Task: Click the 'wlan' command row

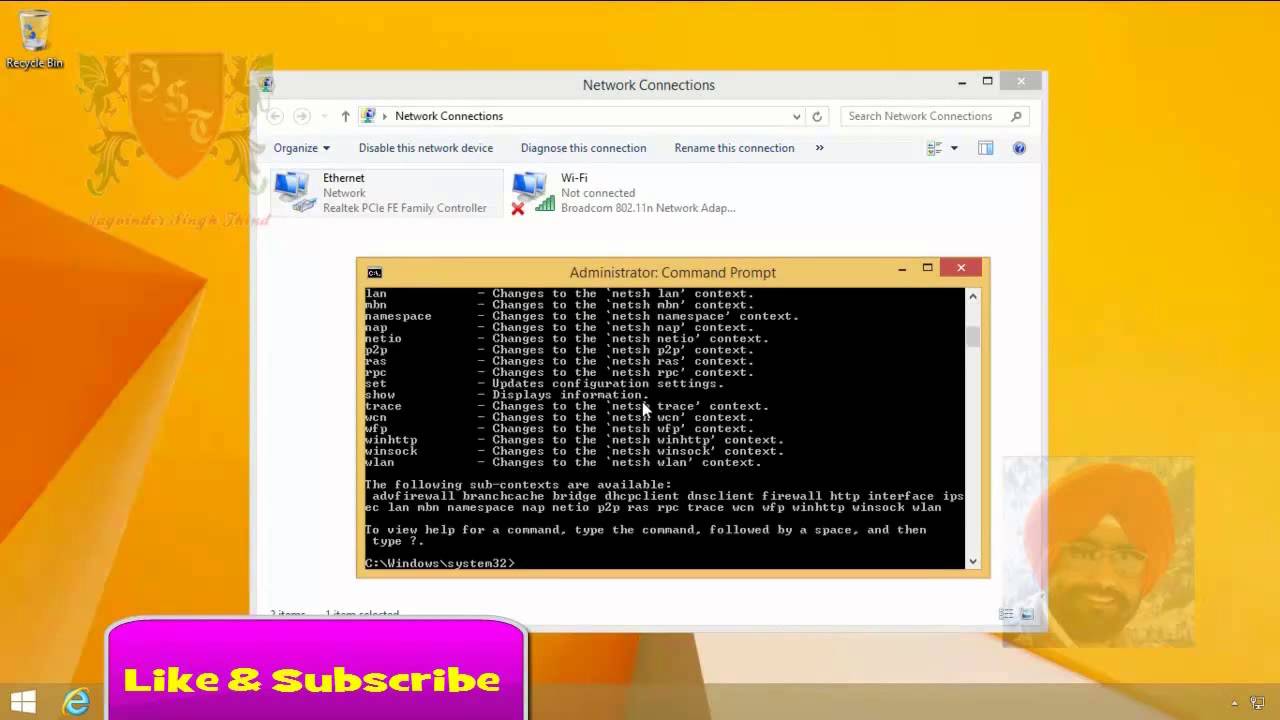Action: (x=563, y=462)
